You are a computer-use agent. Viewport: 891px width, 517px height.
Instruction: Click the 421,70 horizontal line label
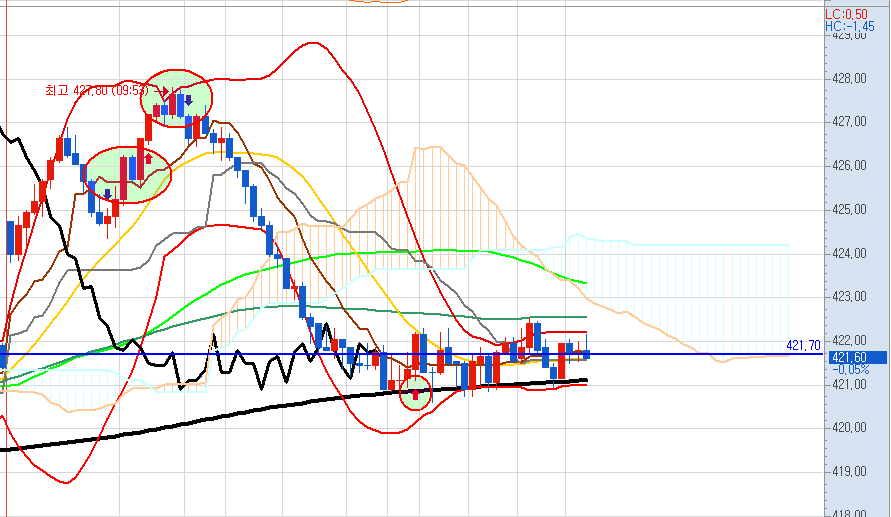coord(803,345)
